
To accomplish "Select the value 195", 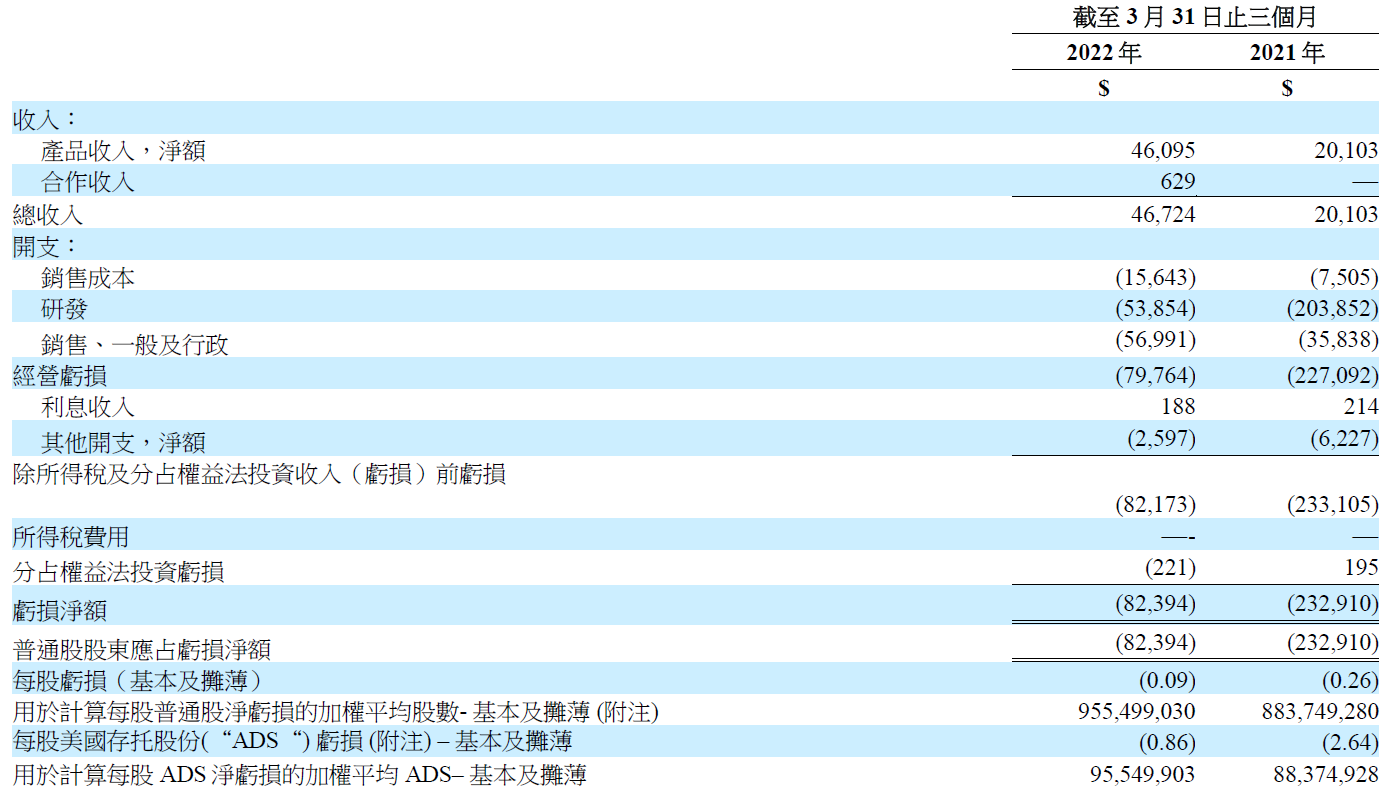I will (1360, 568).
